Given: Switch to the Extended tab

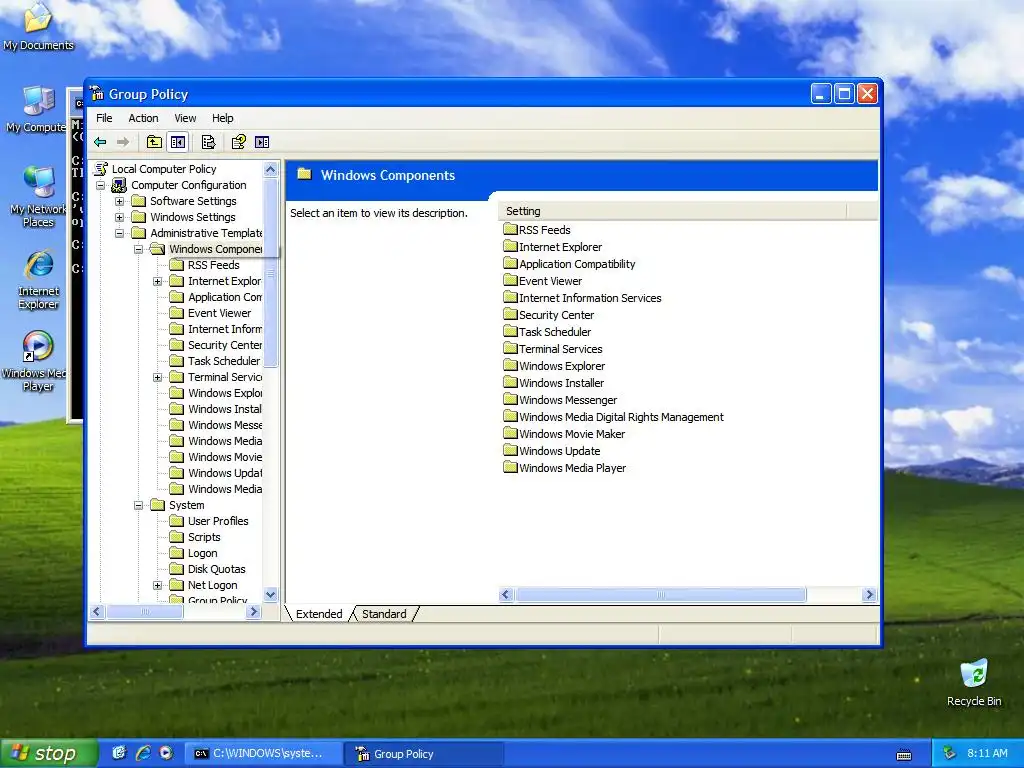Looking at the screenshot, I should click(x=319, y=614).
